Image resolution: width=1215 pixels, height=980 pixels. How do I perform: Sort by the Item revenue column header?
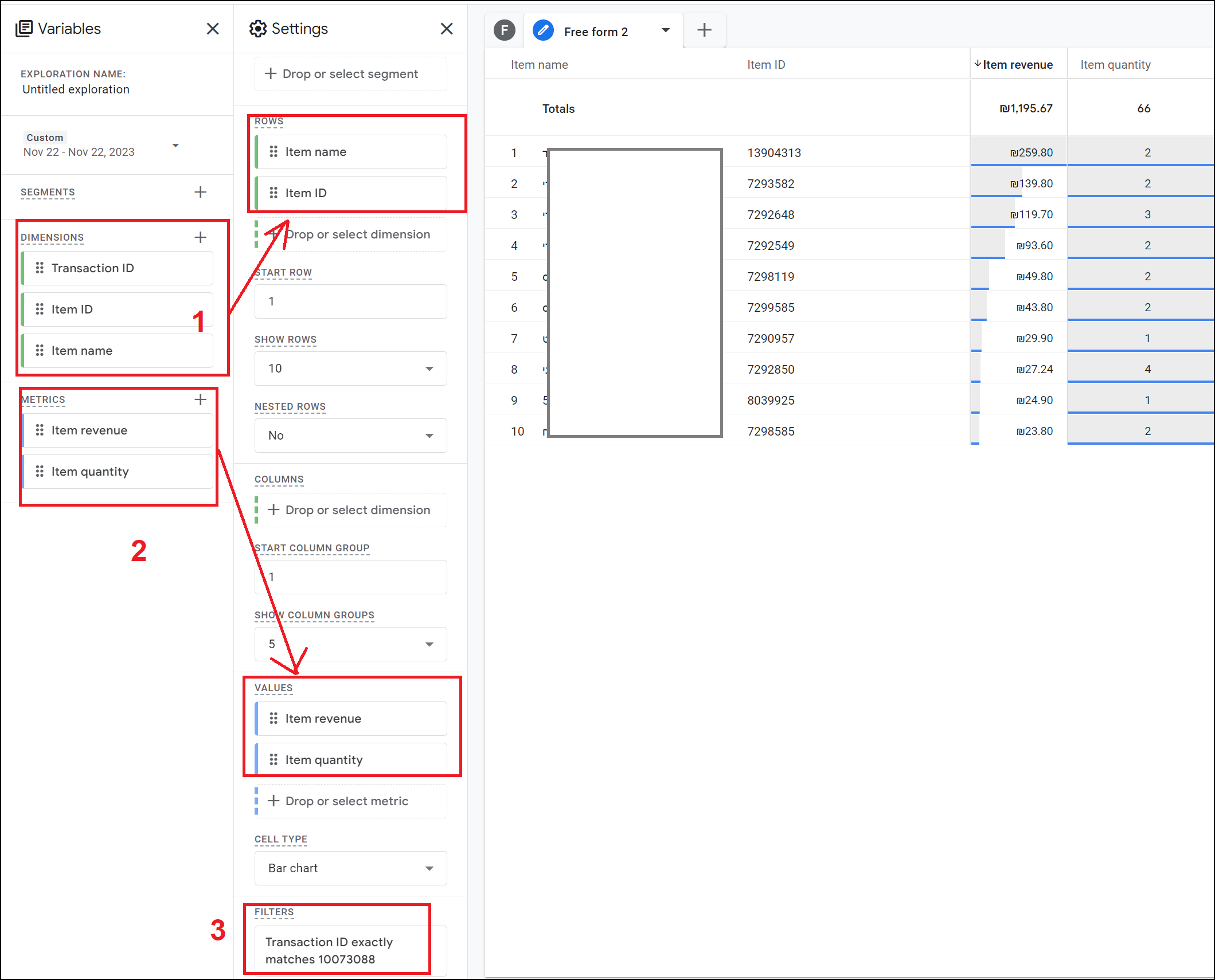tap(1017, 65)
